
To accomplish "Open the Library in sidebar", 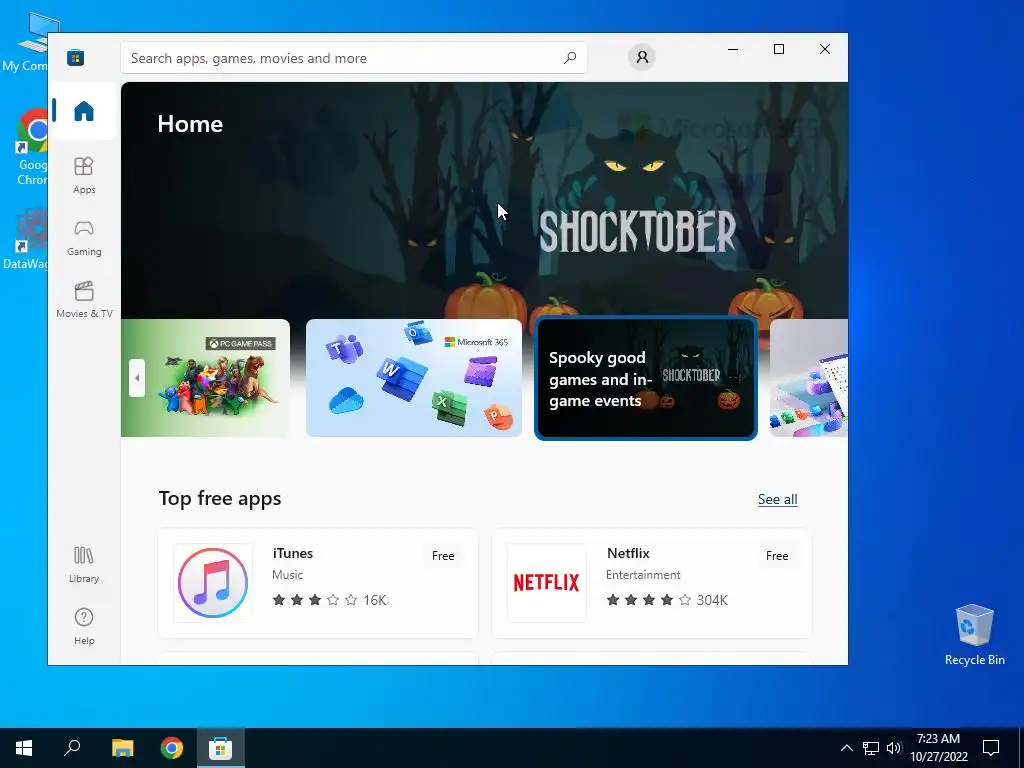I will pyautogui.click(x=84, y=564).
